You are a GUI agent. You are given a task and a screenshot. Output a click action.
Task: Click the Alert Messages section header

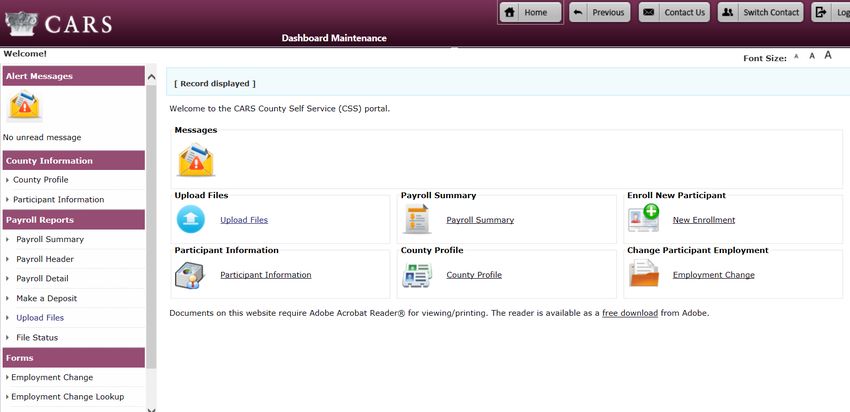point(74,76)
